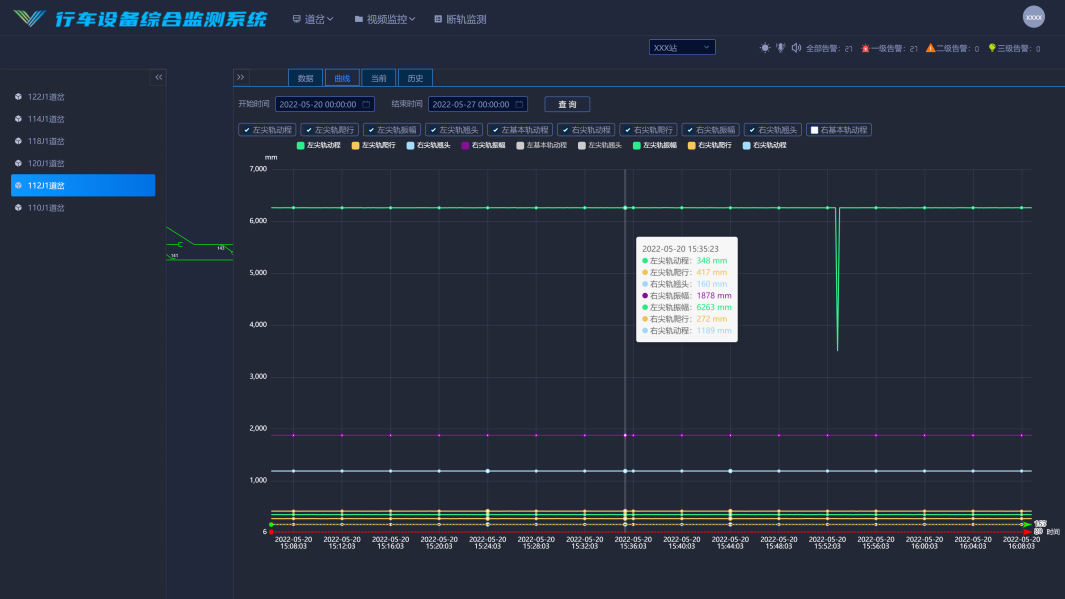Uncheck the 右尖轨动程 checkbox

565,130
